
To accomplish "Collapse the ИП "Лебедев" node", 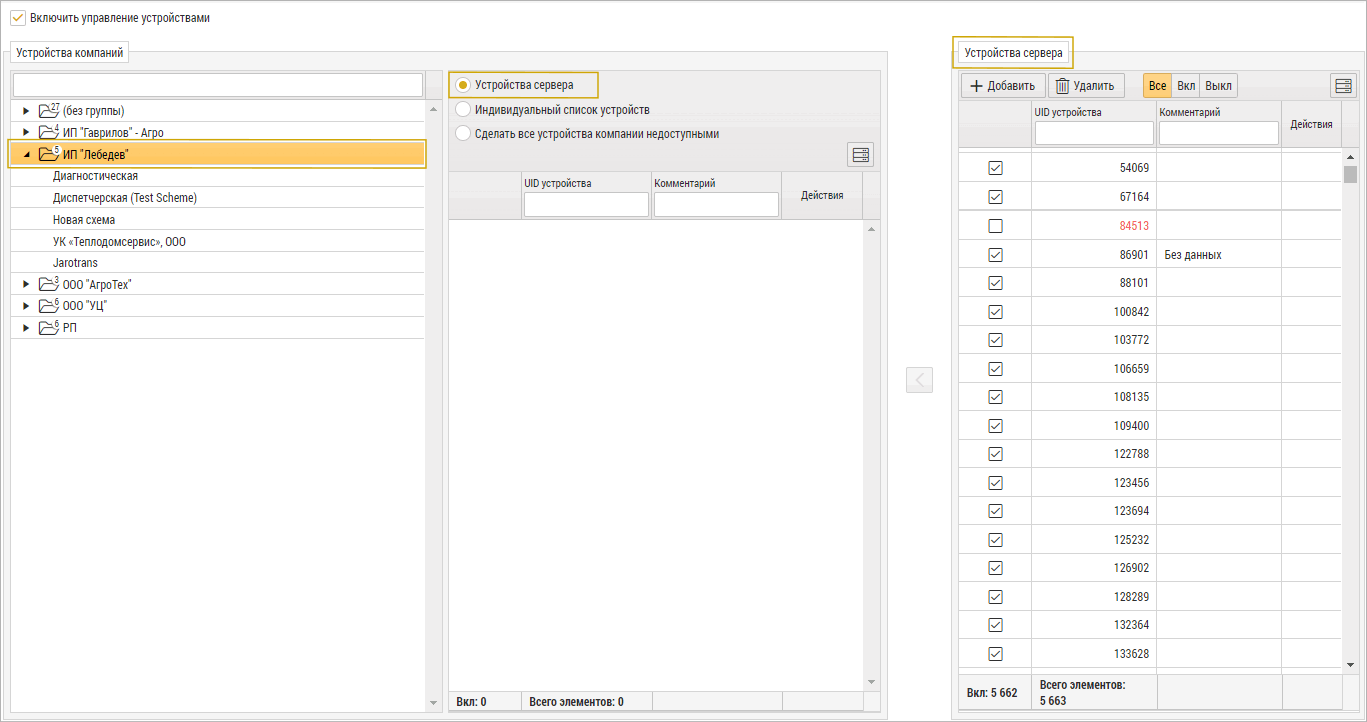I will [x=26, y=154].
